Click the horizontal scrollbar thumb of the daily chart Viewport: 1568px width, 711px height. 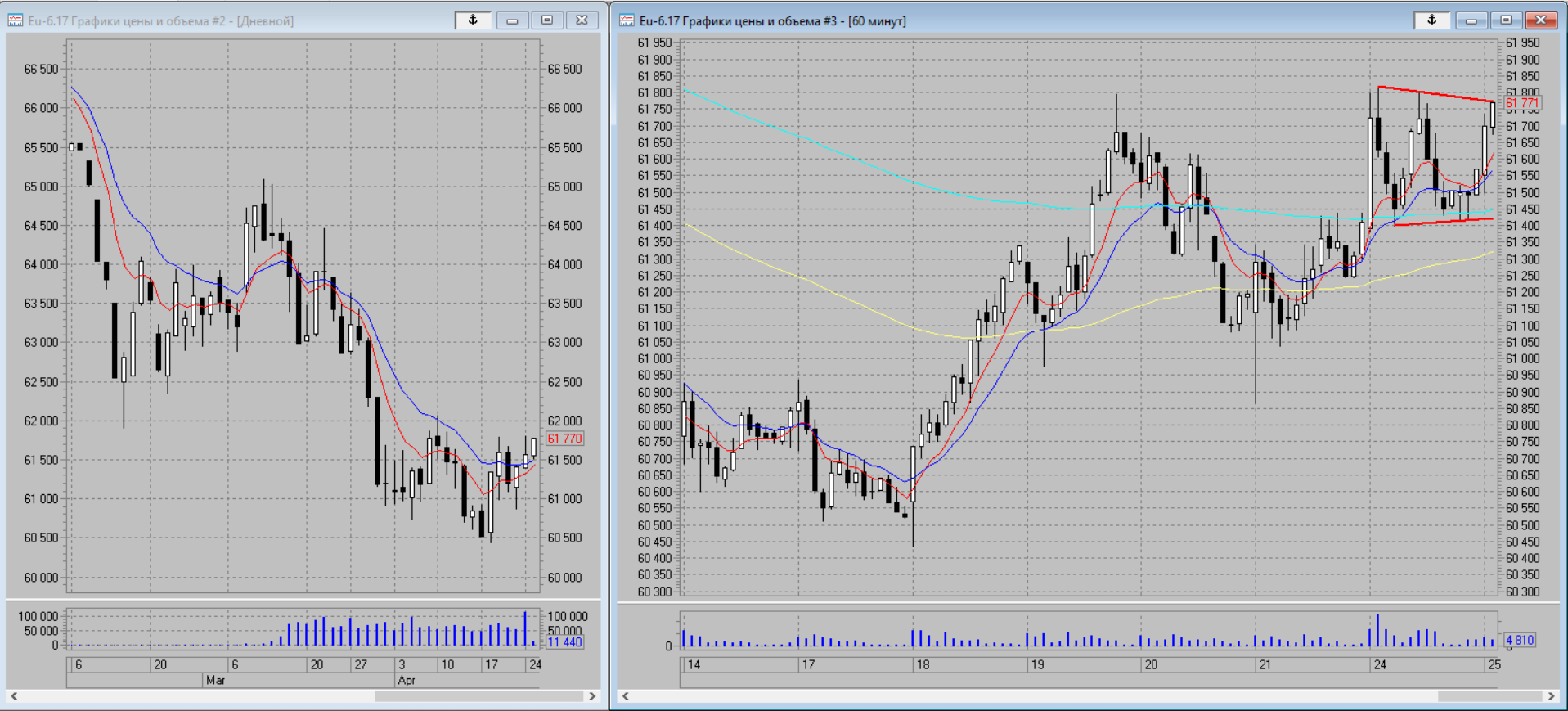(479, 696)
